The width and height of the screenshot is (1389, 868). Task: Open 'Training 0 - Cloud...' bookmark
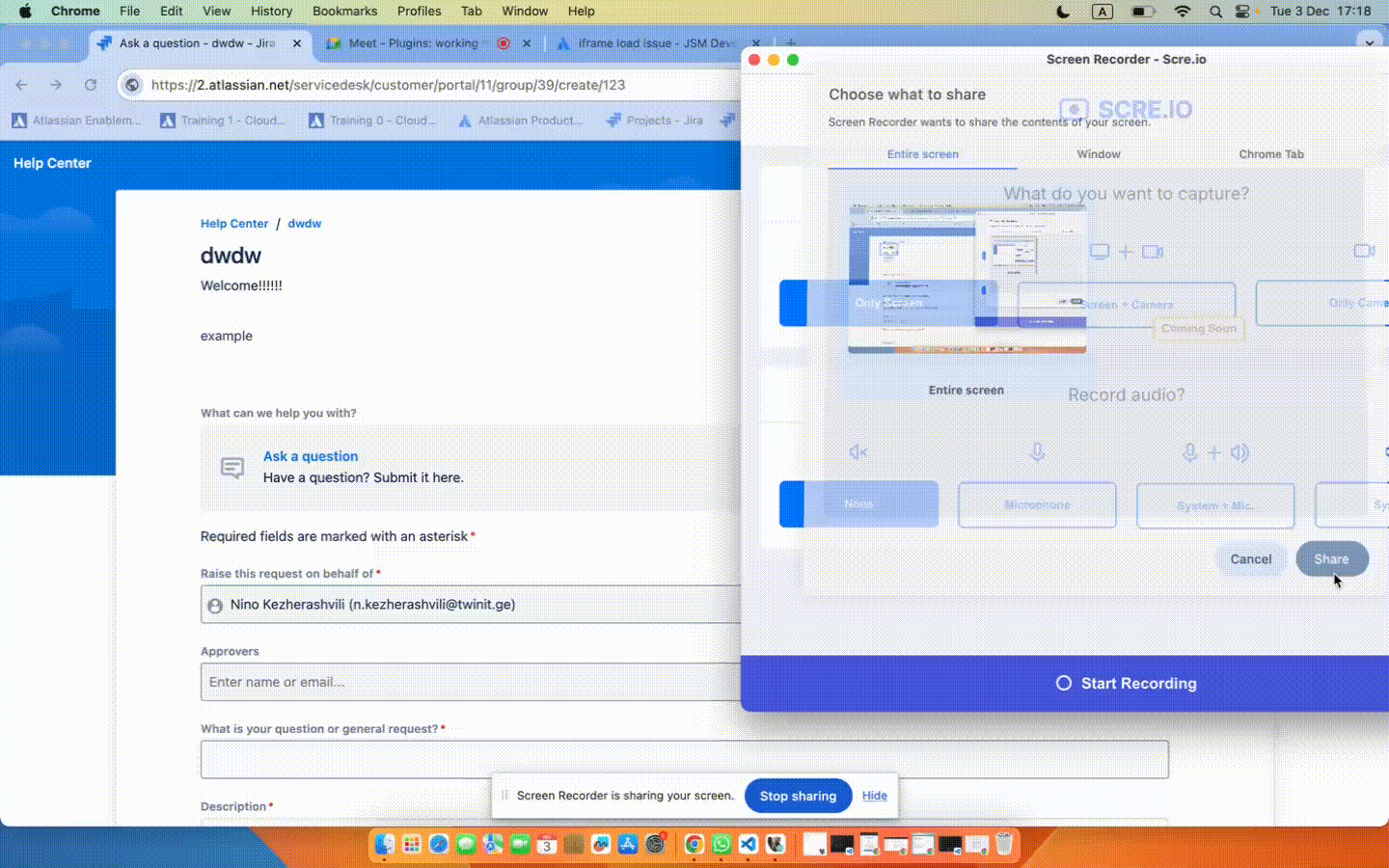click(372, 121)
